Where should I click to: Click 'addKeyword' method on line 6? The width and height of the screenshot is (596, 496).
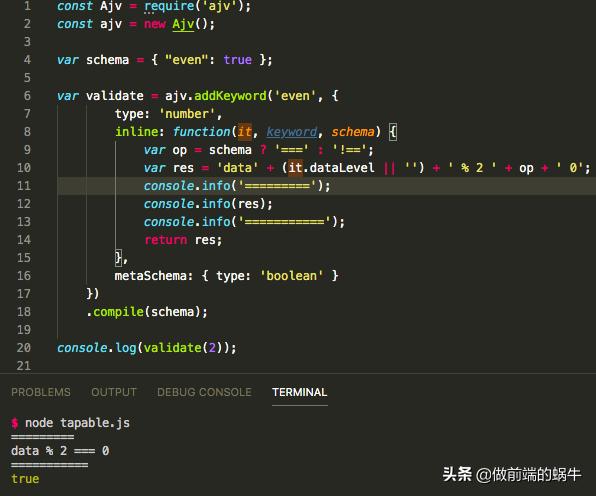[230, 96]
